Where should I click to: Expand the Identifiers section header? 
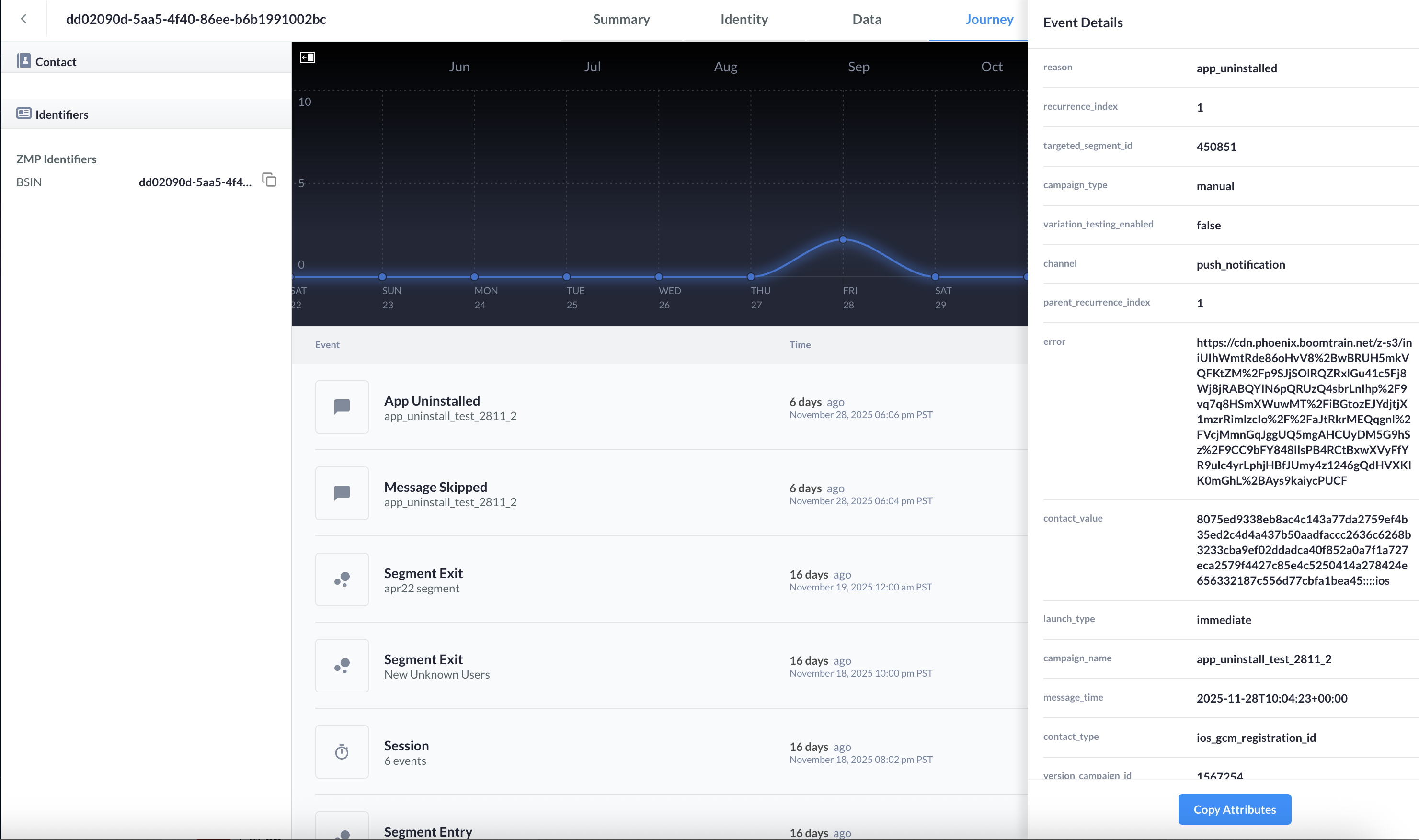coord(146,114)
